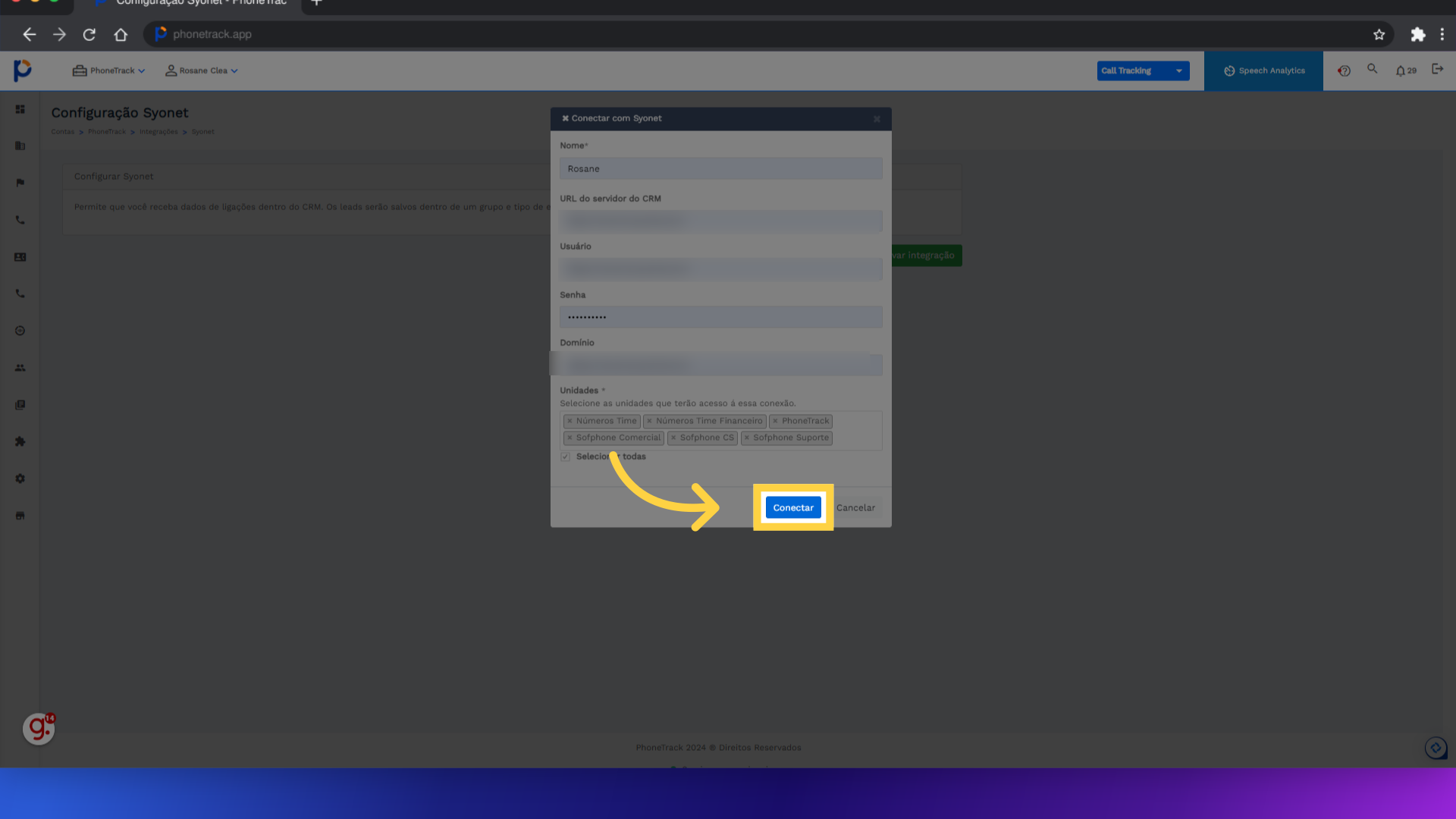Screen dimensions: 1456x819
Task: Reload the page with the browser refresh button
Action: (89, 34)
